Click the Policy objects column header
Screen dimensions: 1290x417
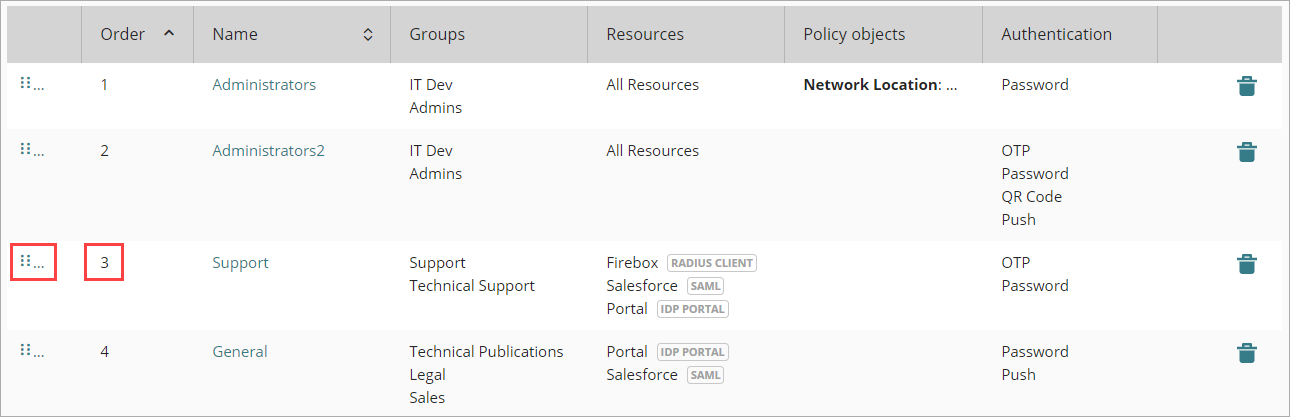854,34
